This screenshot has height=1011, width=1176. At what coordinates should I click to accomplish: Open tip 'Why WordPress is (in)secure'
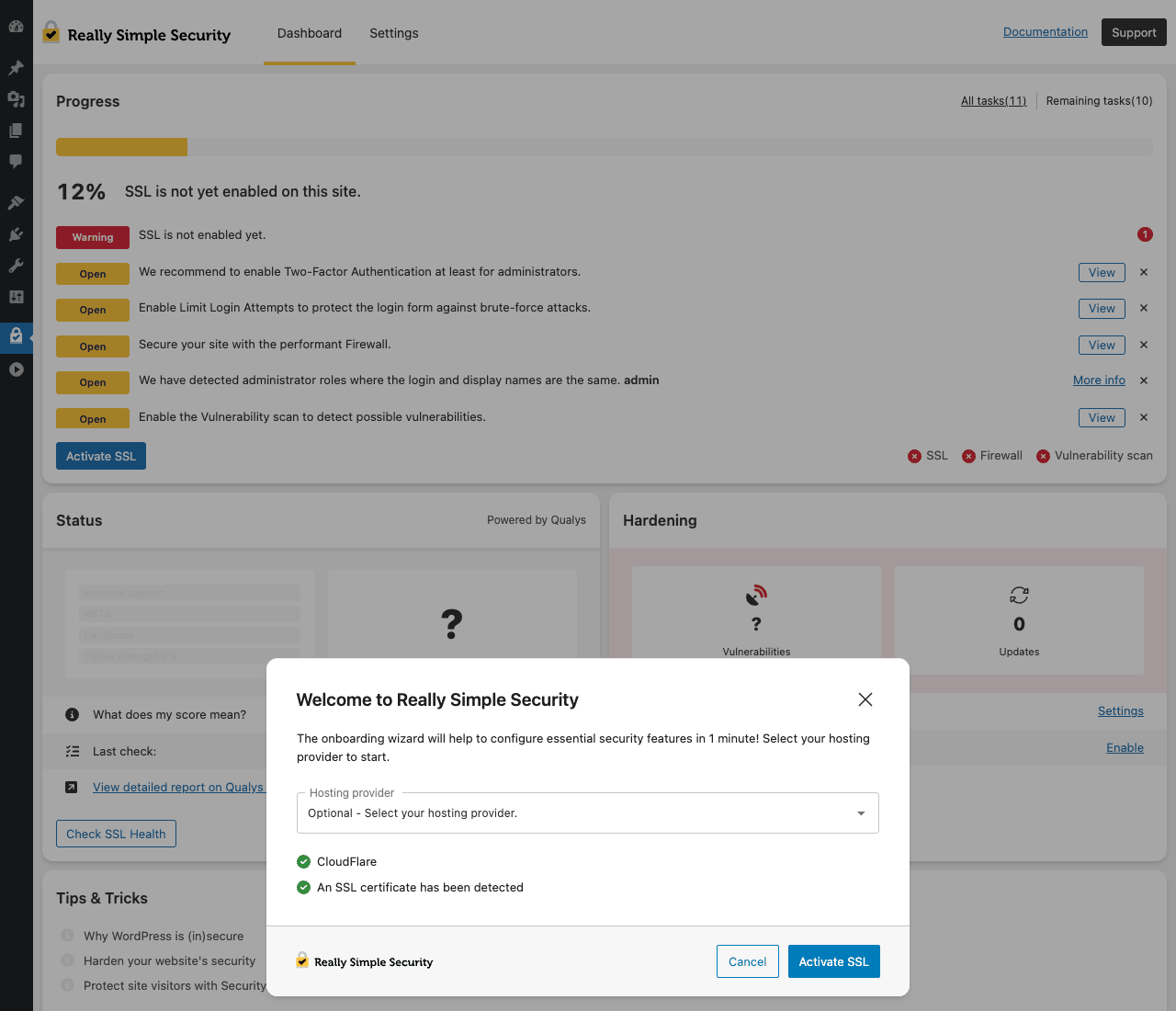(164, 936)
